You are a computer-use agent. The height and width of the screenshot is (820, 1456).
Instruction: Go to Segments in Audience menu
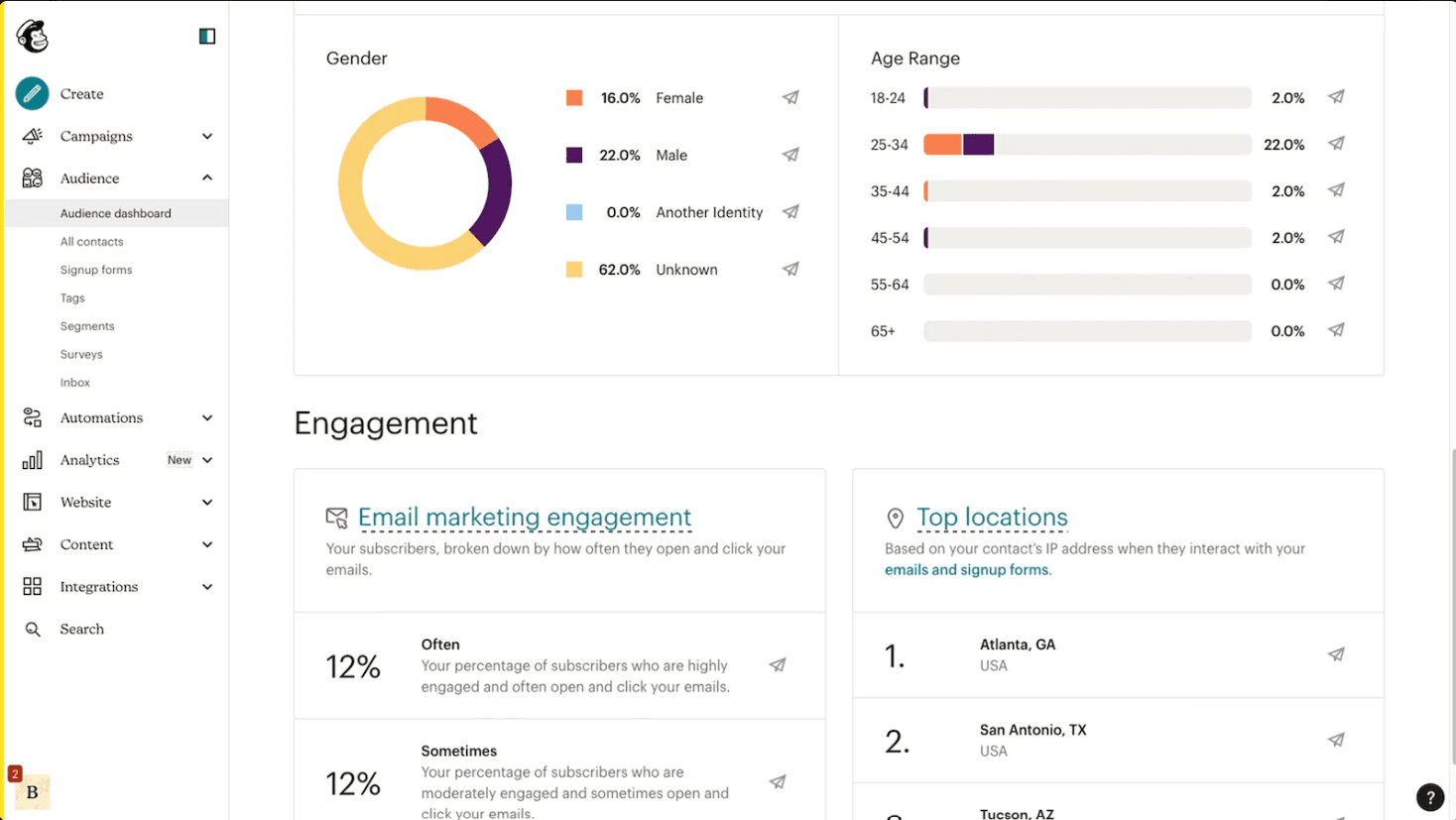87,326
